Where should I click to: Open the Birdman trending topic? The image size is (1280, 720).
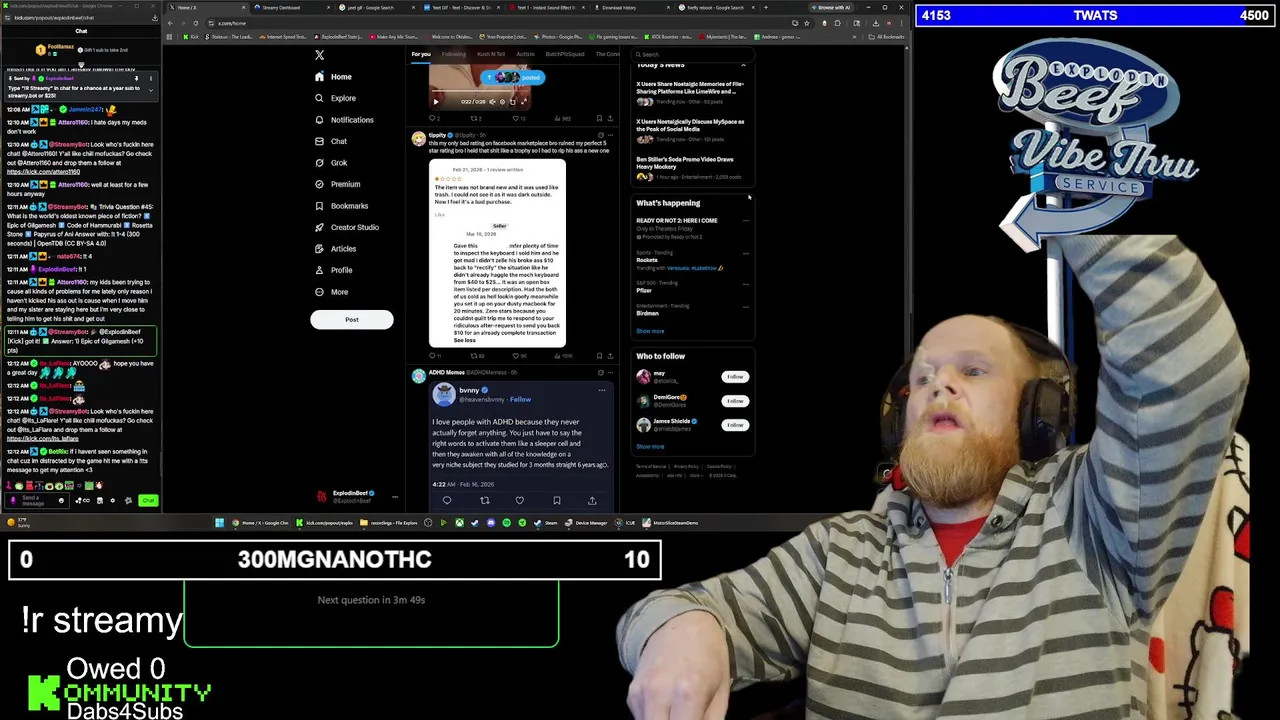coord(647,313)
